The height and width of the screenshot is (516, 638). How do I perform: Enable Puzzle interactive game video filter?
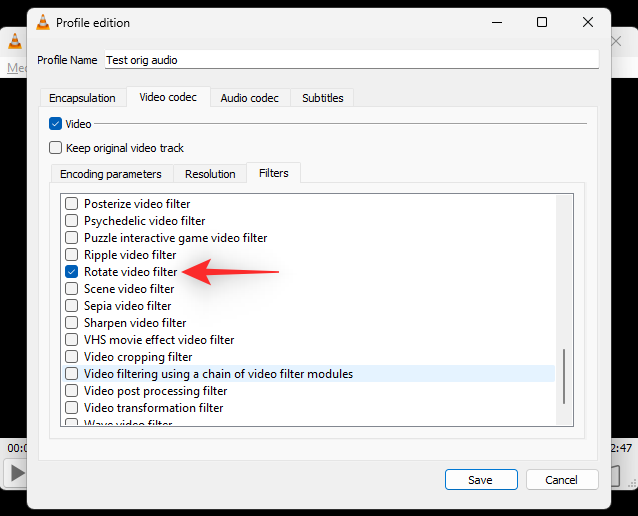point(72,238)
